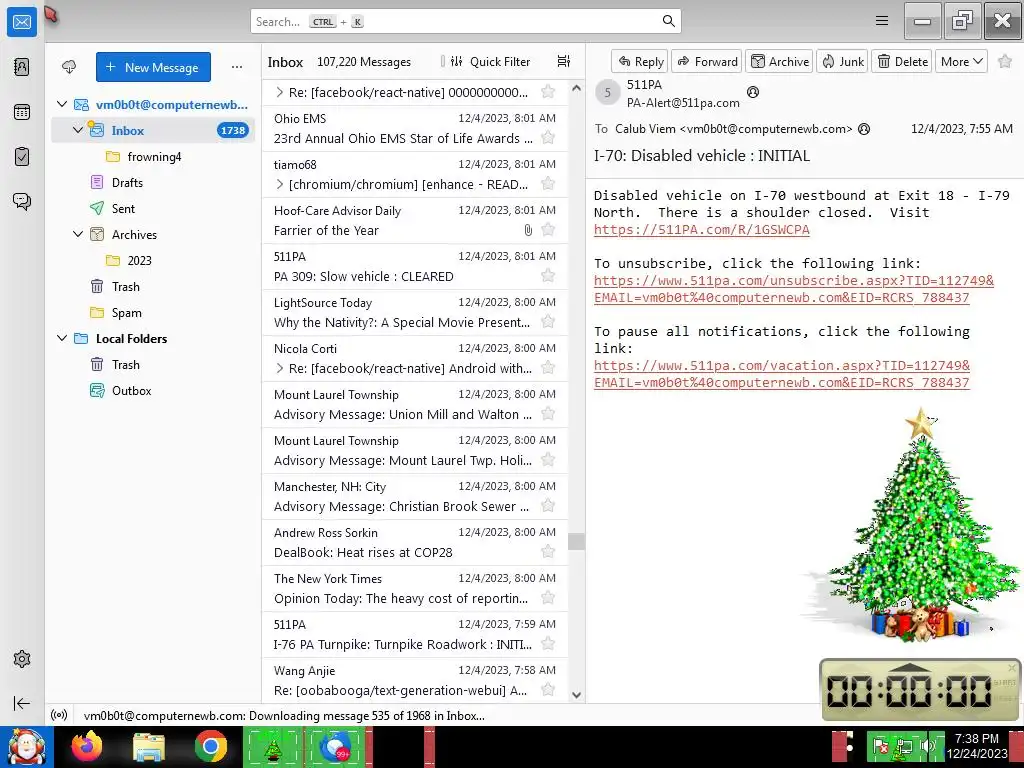
Task: Open the Chat space
Action: pyautogui.click(x=22, y=201)
